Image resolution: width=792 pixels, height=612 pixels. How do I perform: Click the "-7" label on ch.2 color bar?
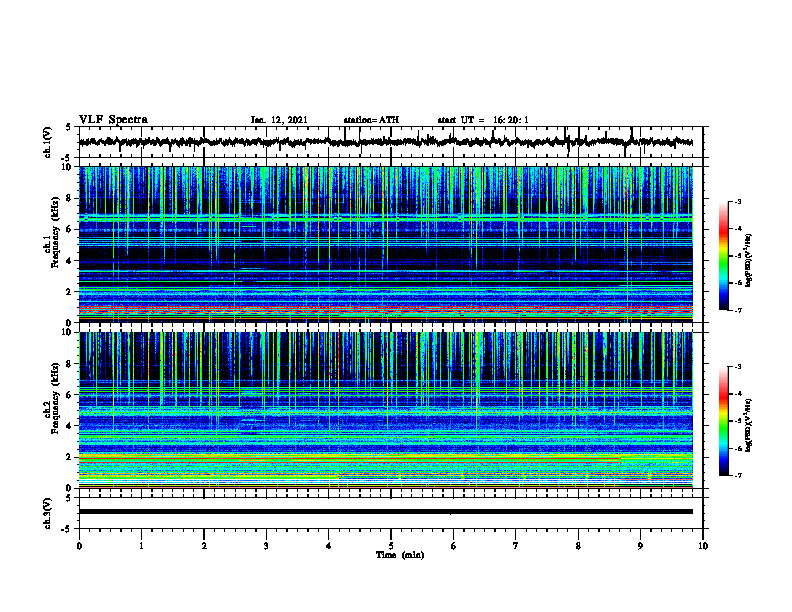click(x=738, y=475)
